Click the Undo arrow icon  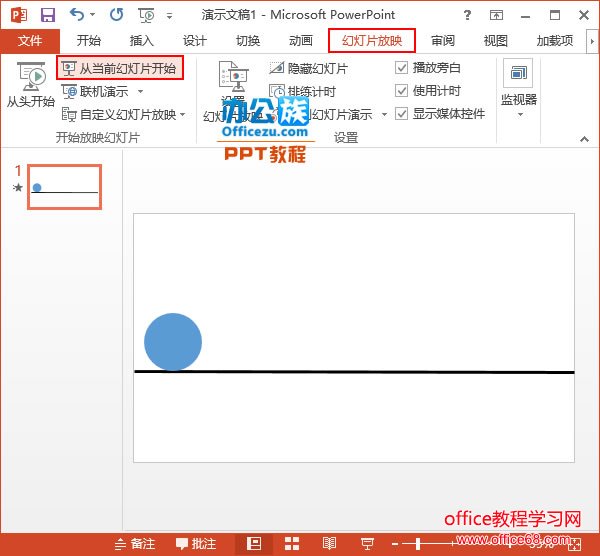click(77, 15)
